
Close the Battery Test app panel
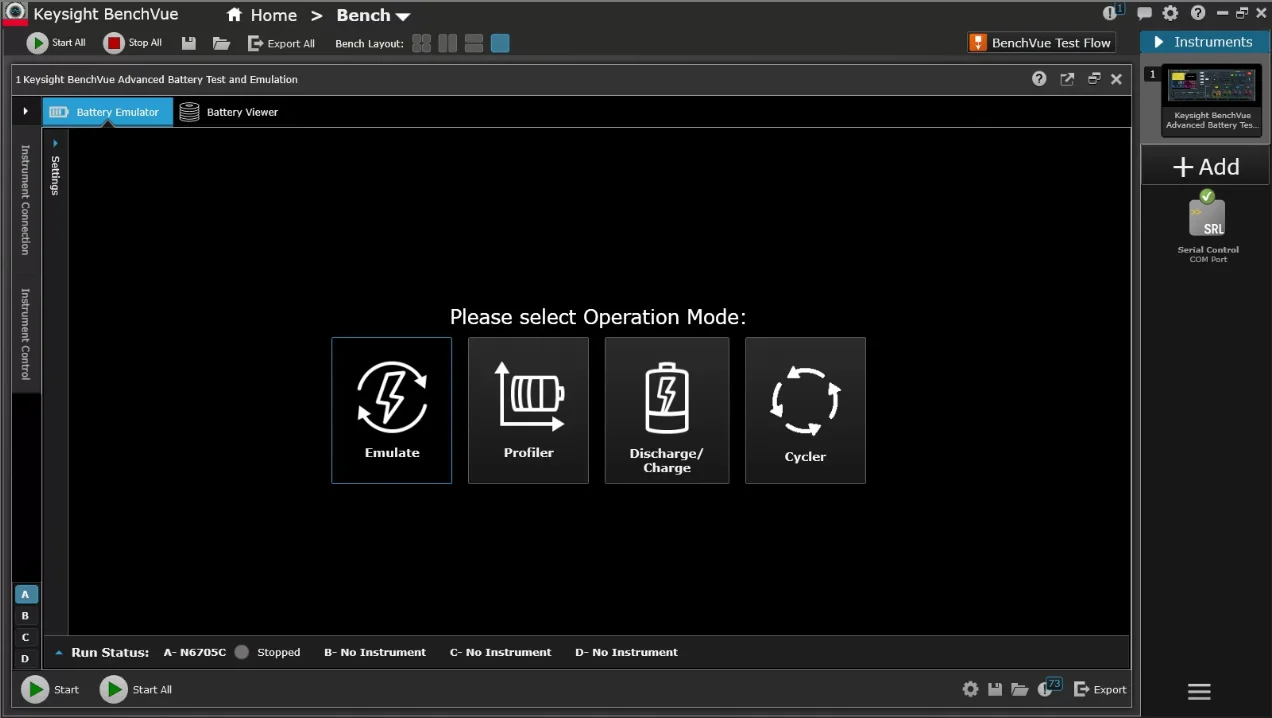tap(1117, 79)
